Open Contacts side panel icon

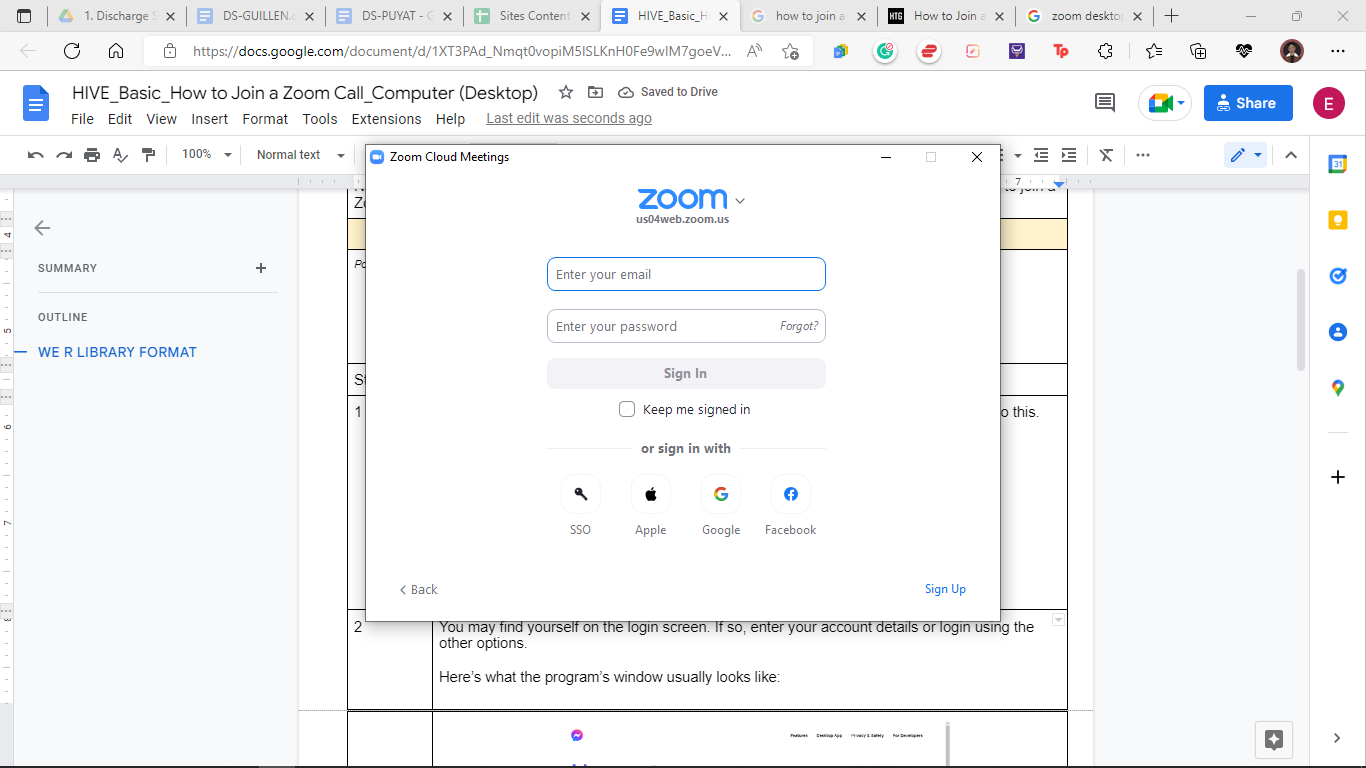point(1338,332)
